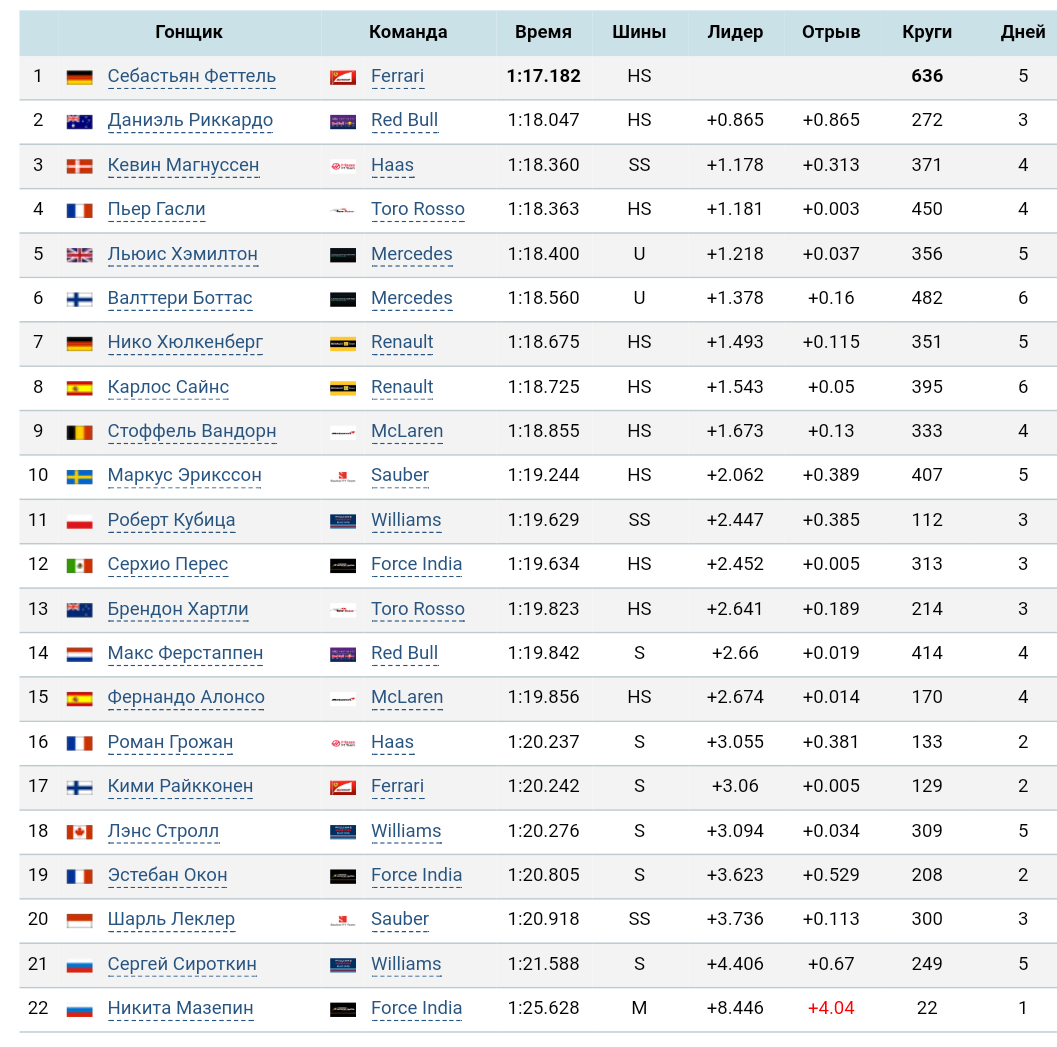Image resolution: width=1057 pixels, height=1047 pixels.
Task: Click the Mexican flag beside Серхио Перес
Action: click(x=79, y=565)
